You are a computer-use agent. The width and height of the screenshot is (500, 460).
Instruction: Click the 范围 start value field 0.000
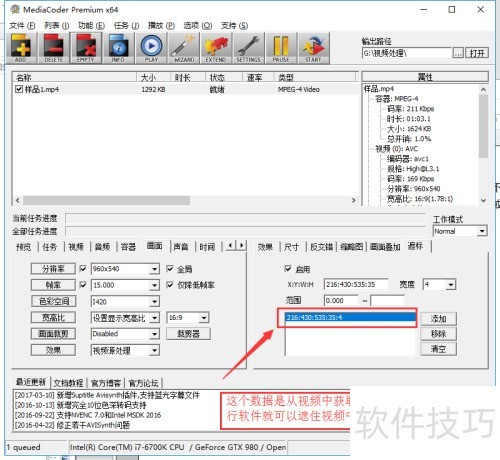click(x=341, y=301)
